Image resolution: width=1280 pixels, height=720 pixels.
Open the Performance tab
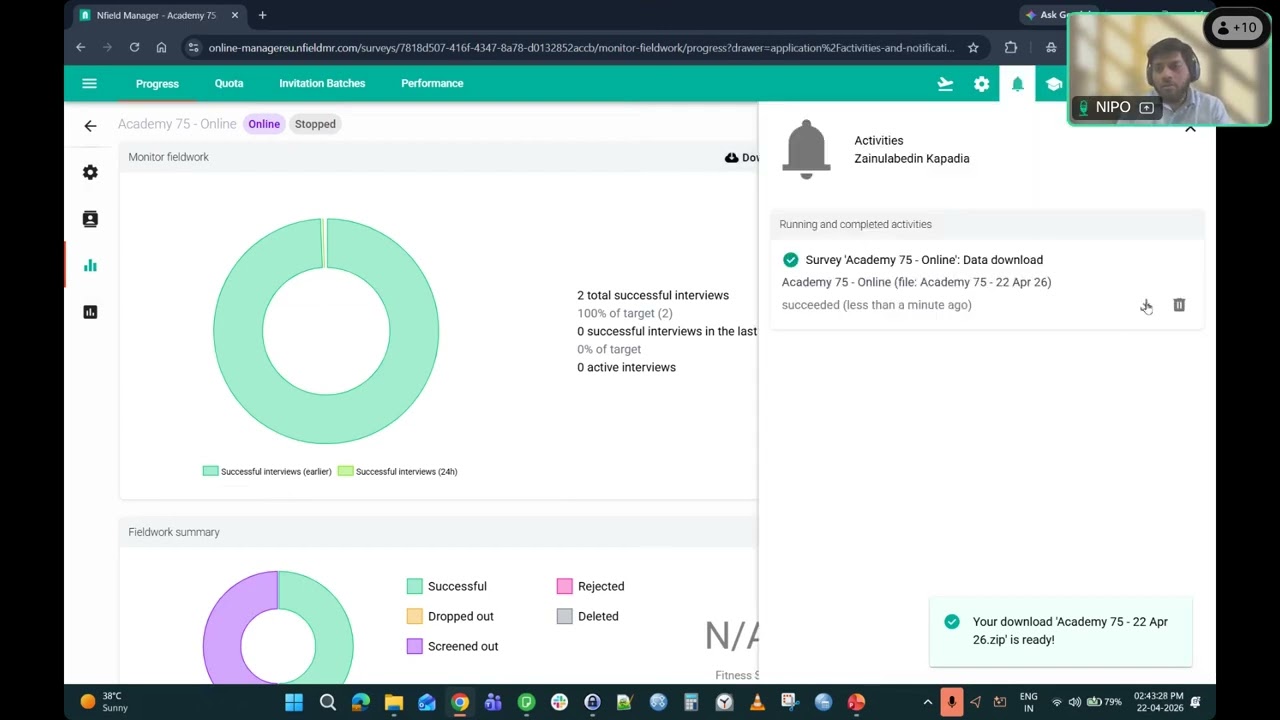pos(432,83)
